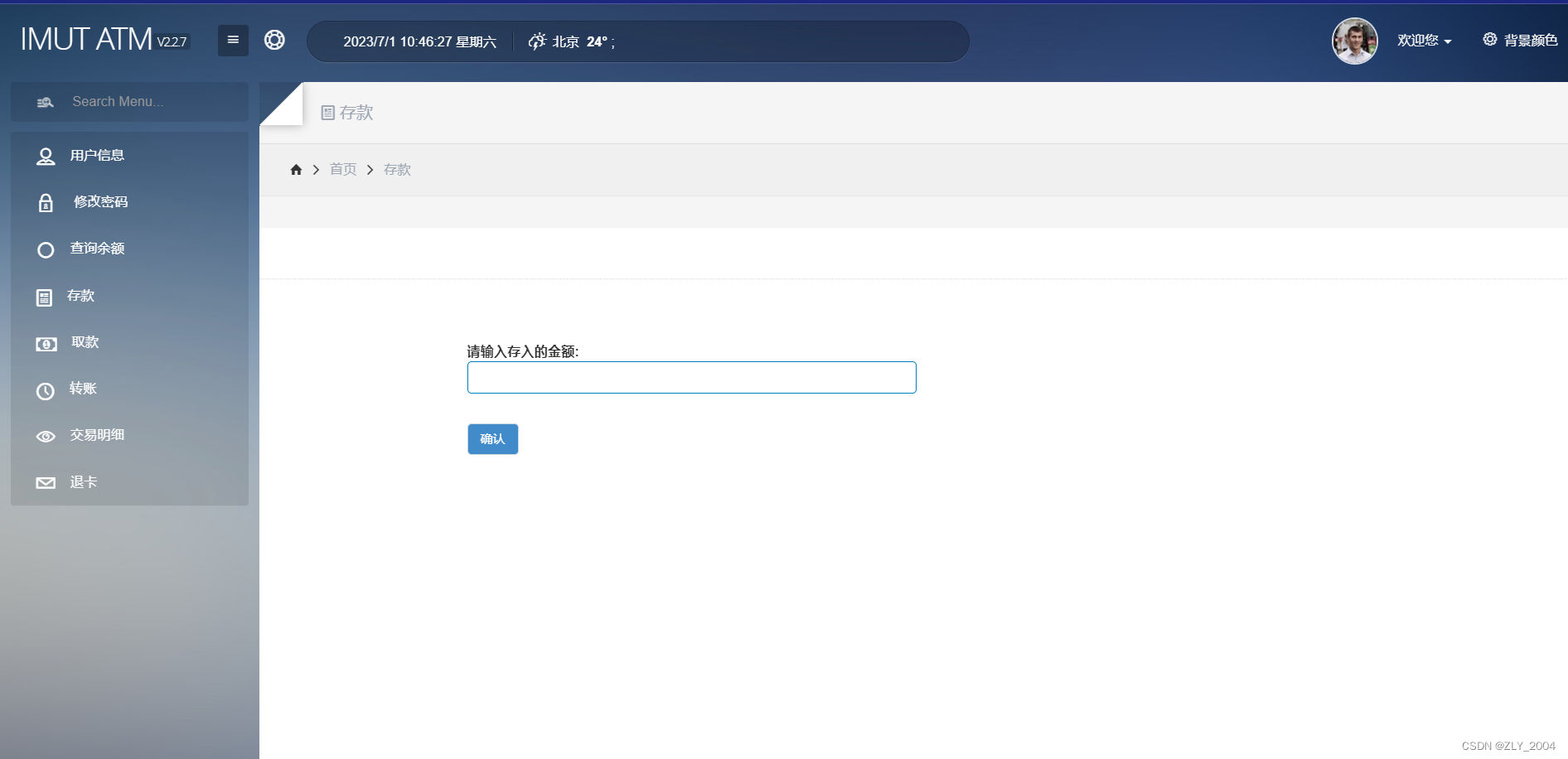Expand the search menu field

129,101
